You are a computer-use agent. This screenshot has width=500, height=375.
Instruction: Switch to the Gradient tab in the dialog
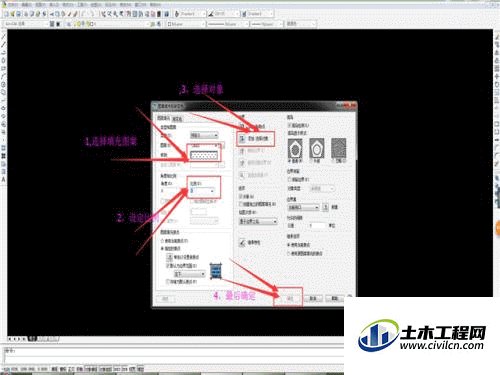pyautogui.click(x=177, y=118)
